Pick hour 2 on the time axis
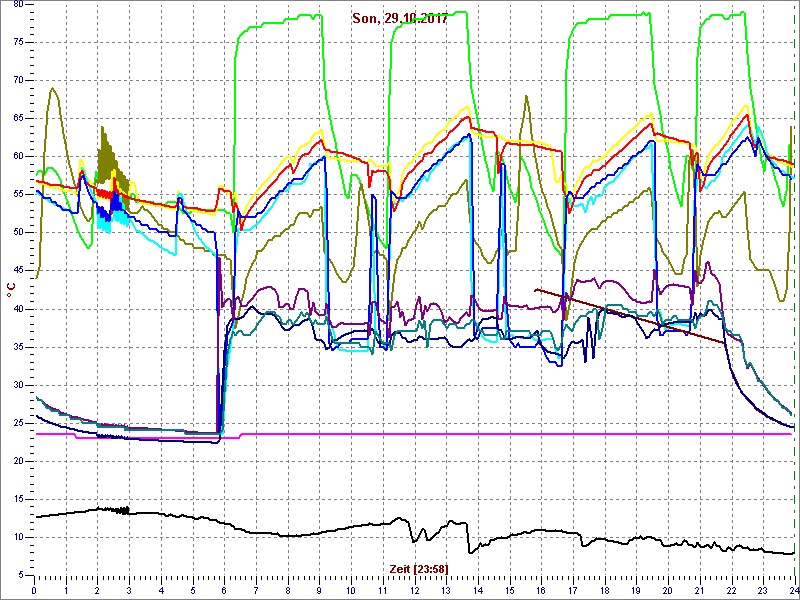 97,591
